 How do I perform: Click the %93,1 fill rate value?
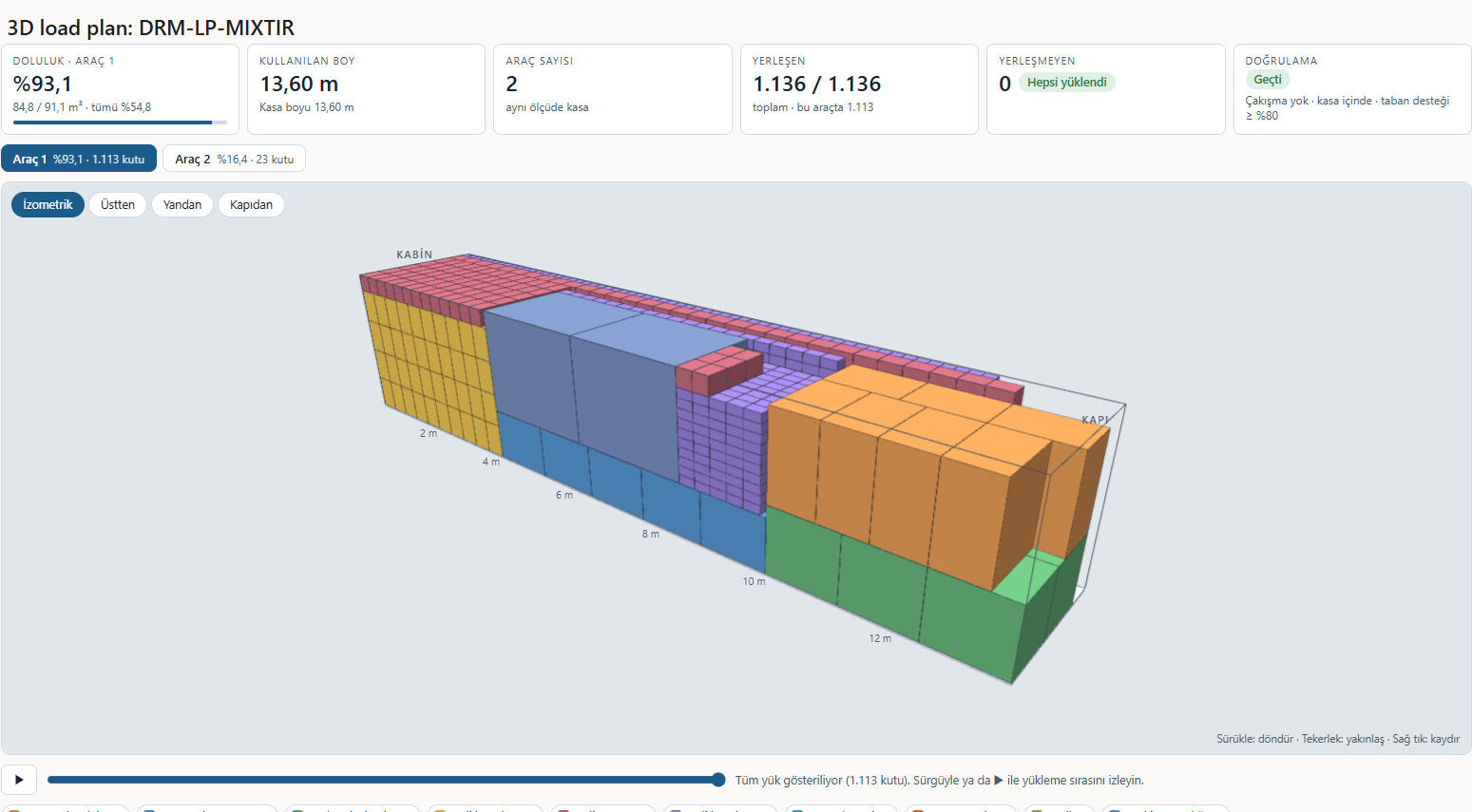coord(42,84)
